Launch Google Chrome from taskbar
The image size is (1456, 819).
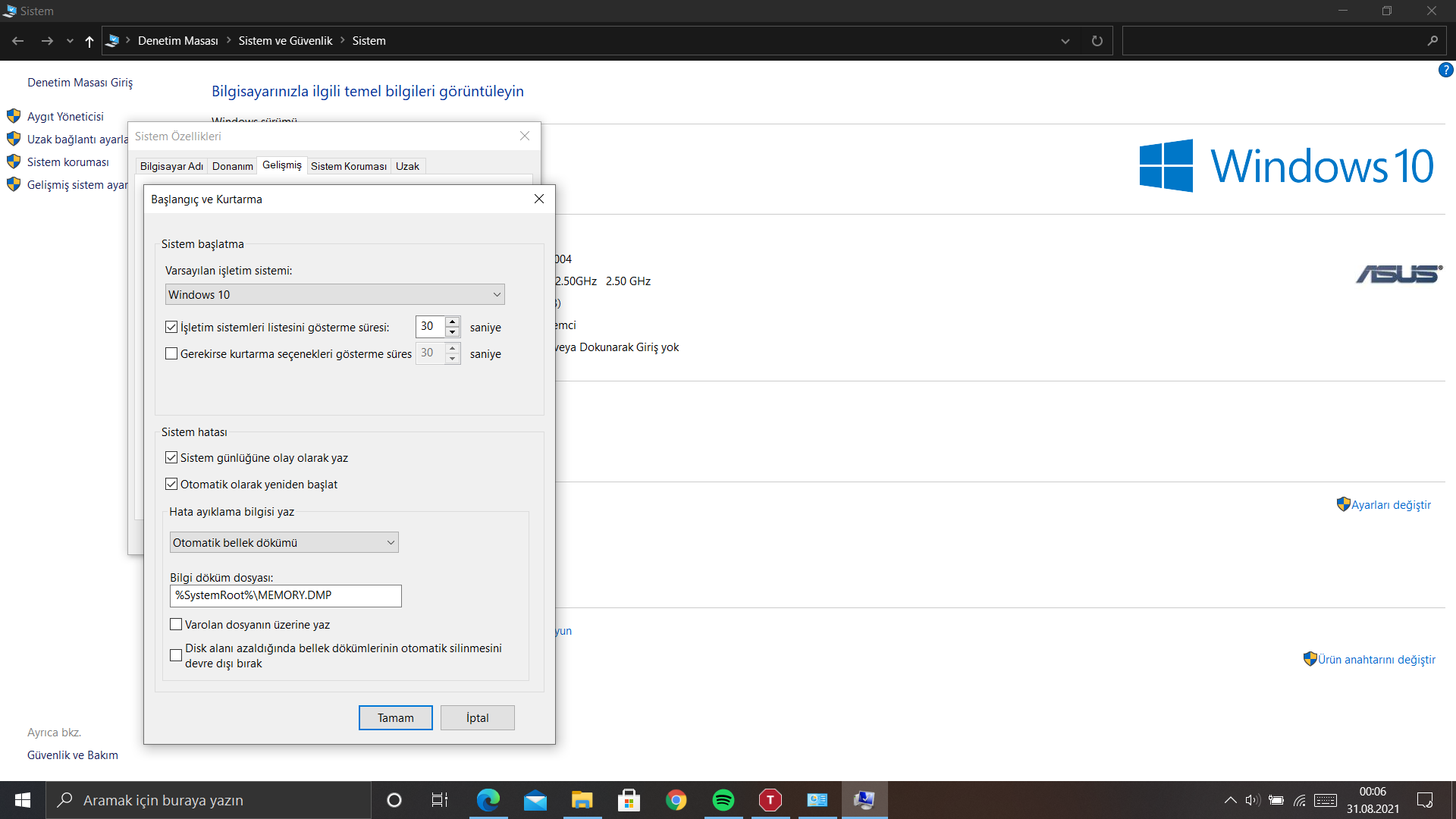click(676, 800)
